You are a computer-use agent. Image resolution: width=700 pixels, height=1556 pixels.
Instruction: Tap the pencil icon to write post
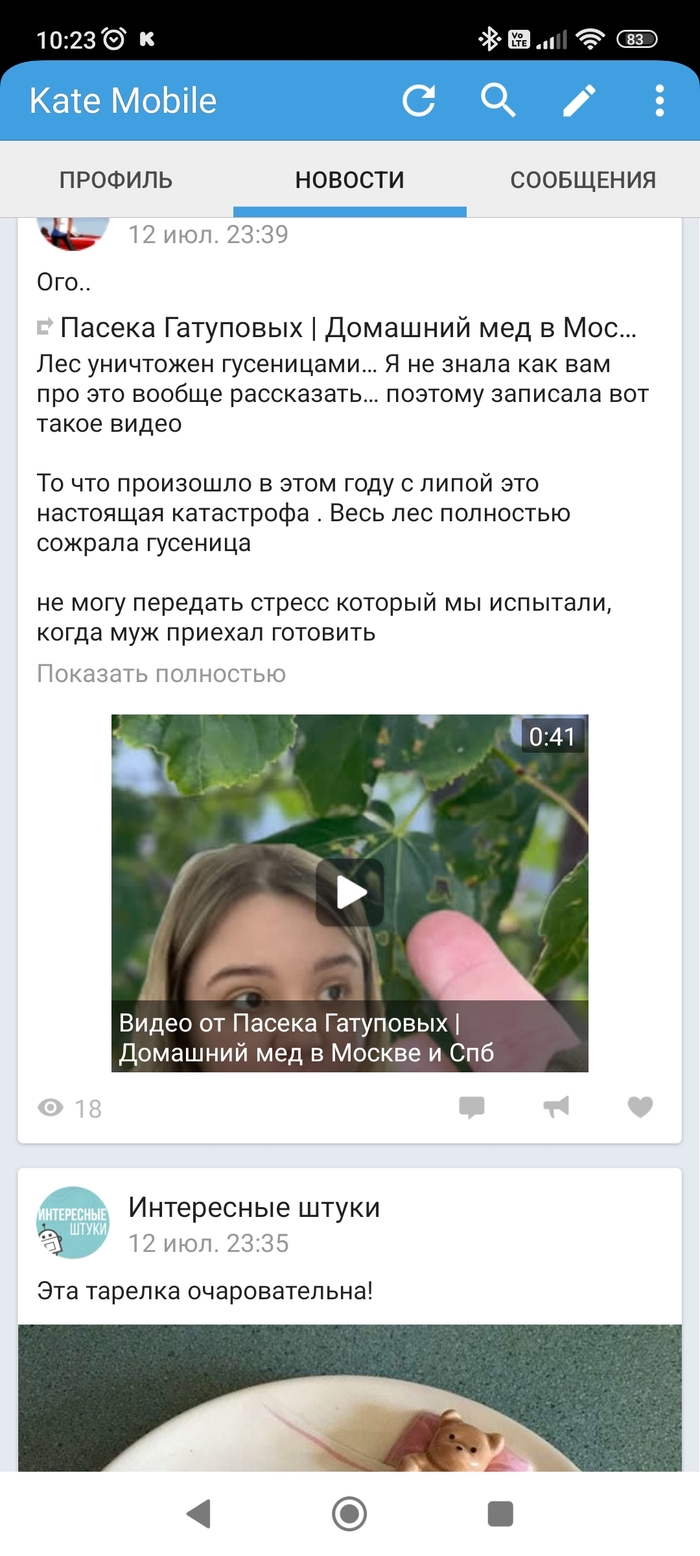tap(579, 100)
